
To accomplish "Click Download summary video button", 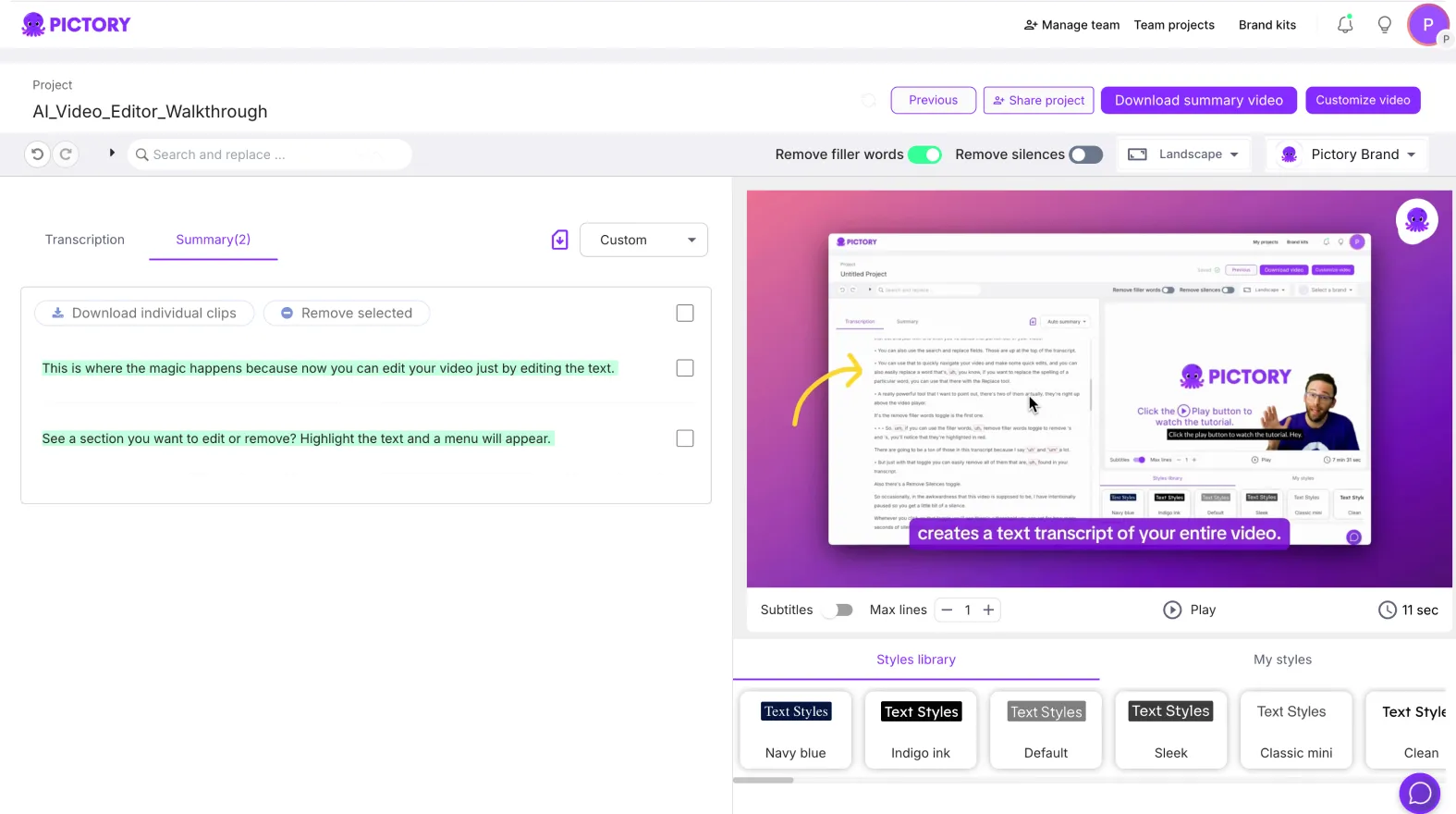I will (1198, 100).
